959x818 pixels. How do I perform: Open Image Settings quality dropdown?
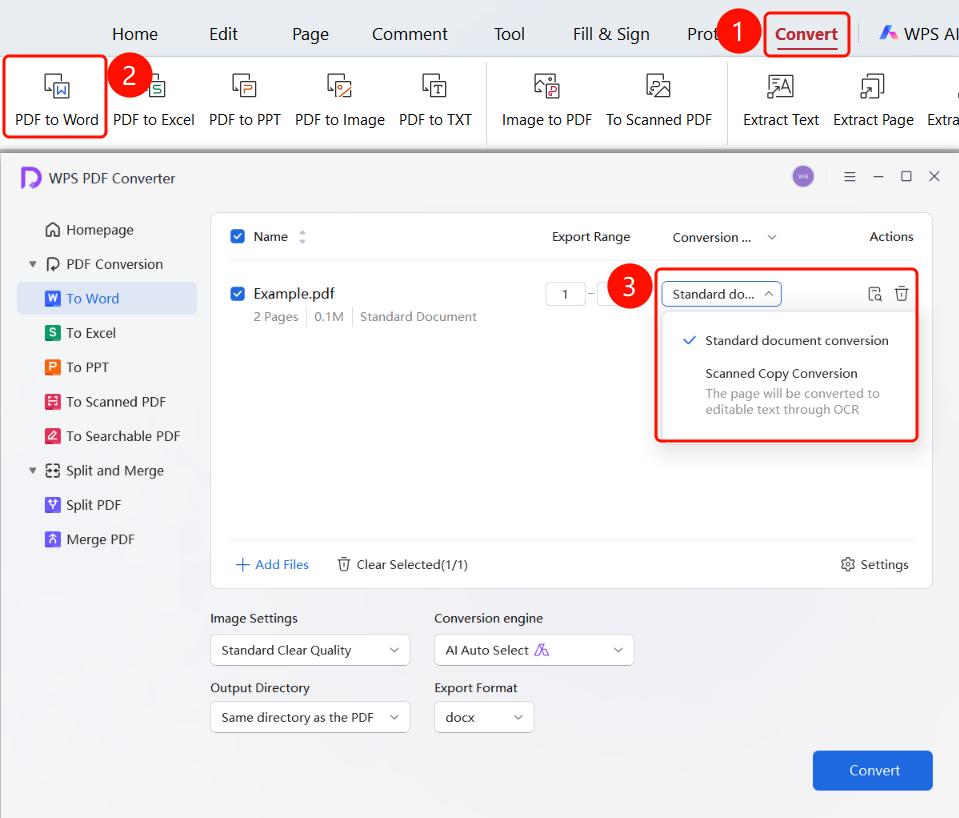pos(310,650)
